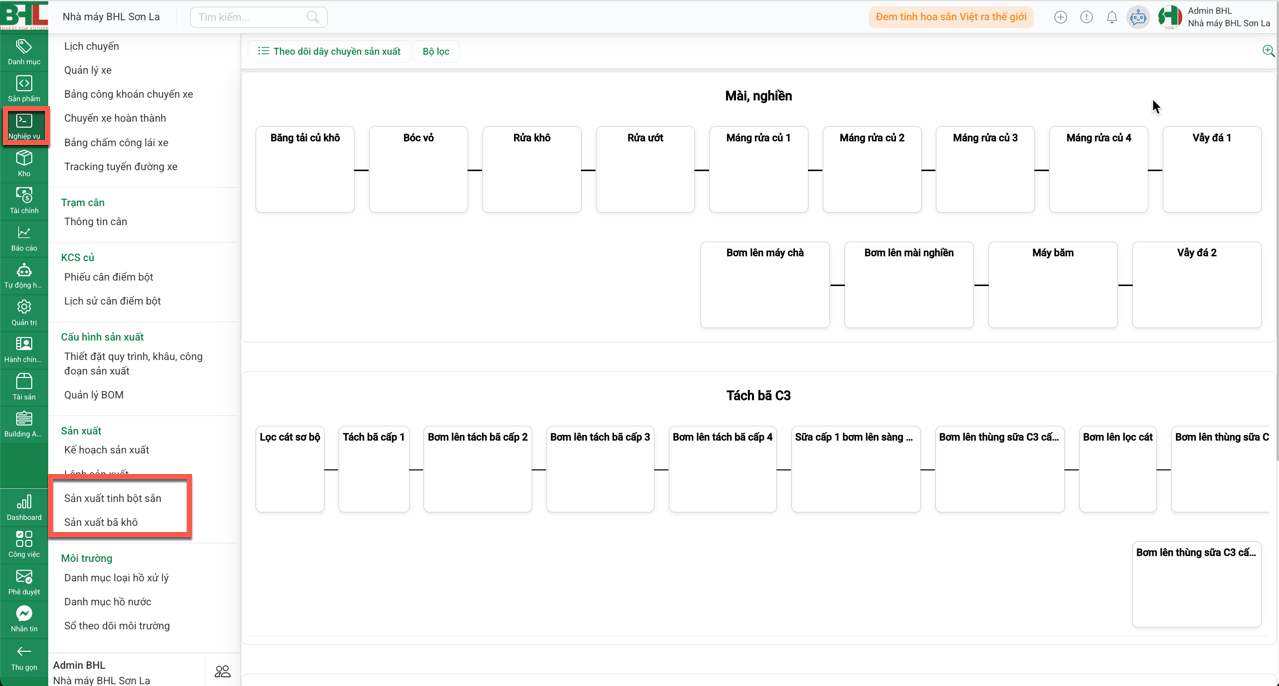1279x686 pixels.
Task: Open Sản xuất tinh bột sắn
Action: [x=112, y=498]
